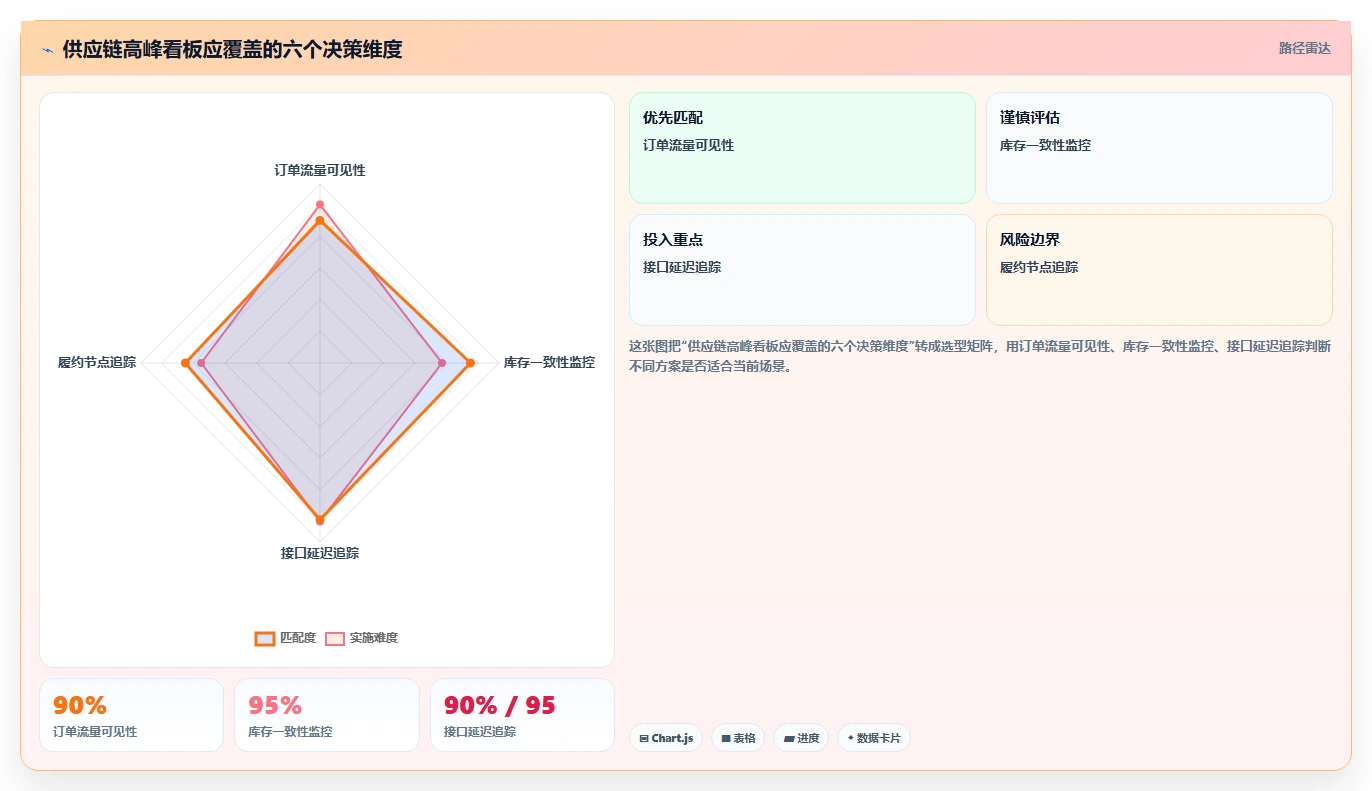Image resolution: width=1372 pixels, height=791 pixels.
Task: Click the 90% / 95 接口延迟追踪 stat card
Action: tap(522, 715)
